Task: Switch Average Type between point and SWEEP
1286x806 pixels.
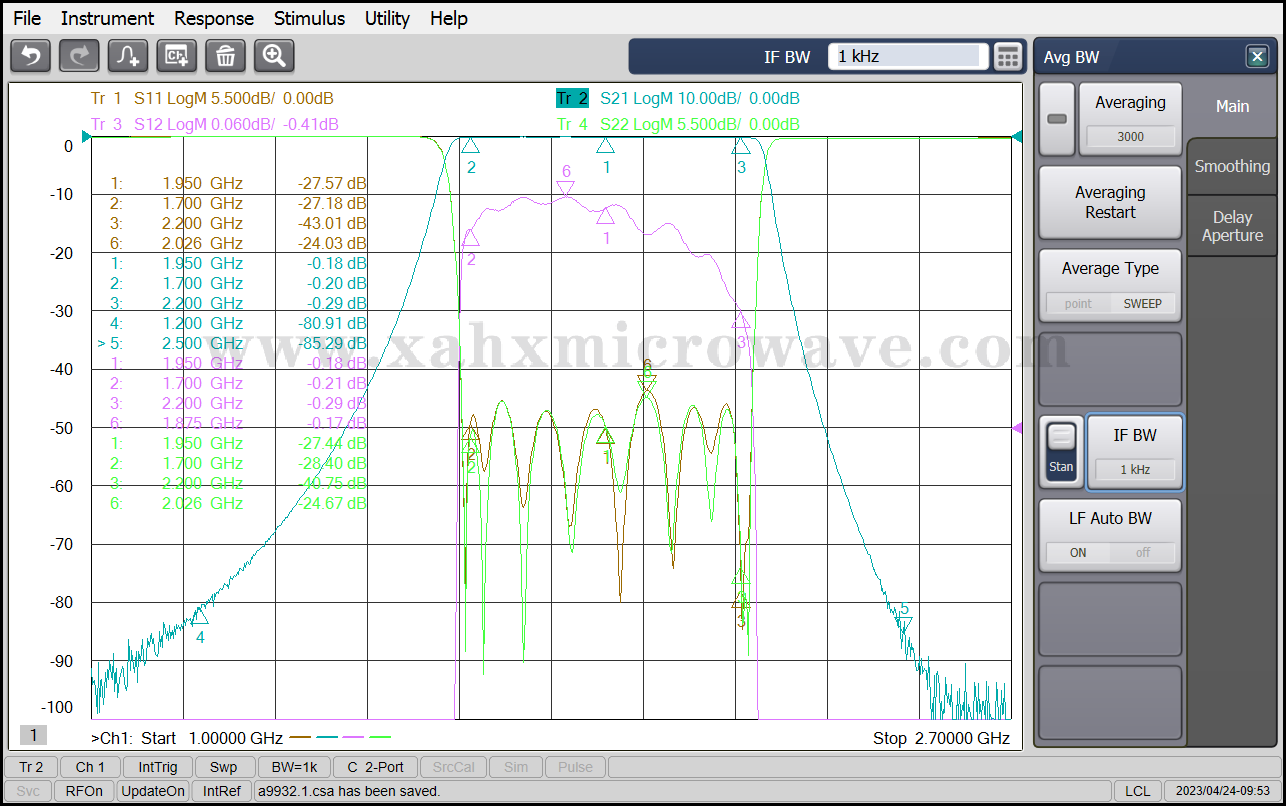Action: (x=1110, y=303)
